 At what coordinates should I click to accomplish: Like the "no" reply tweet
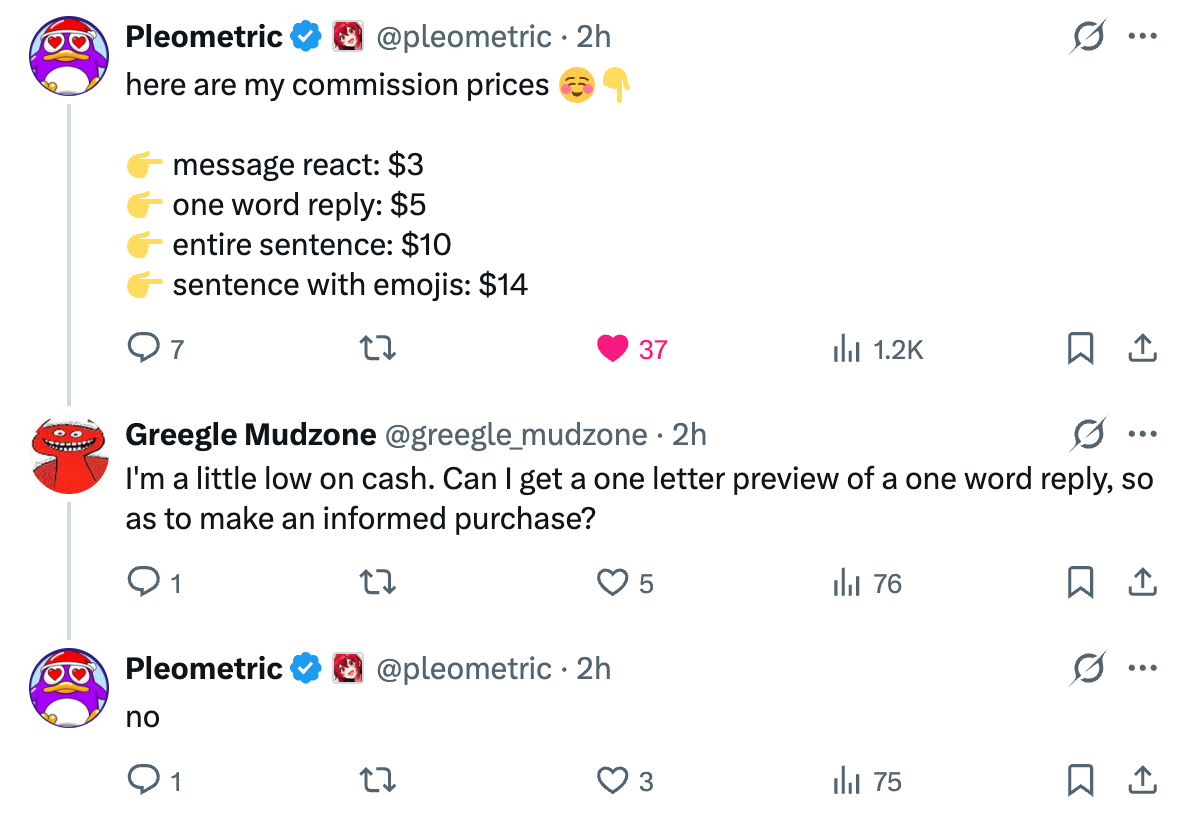pyautogui.click(x=611, y=780)
